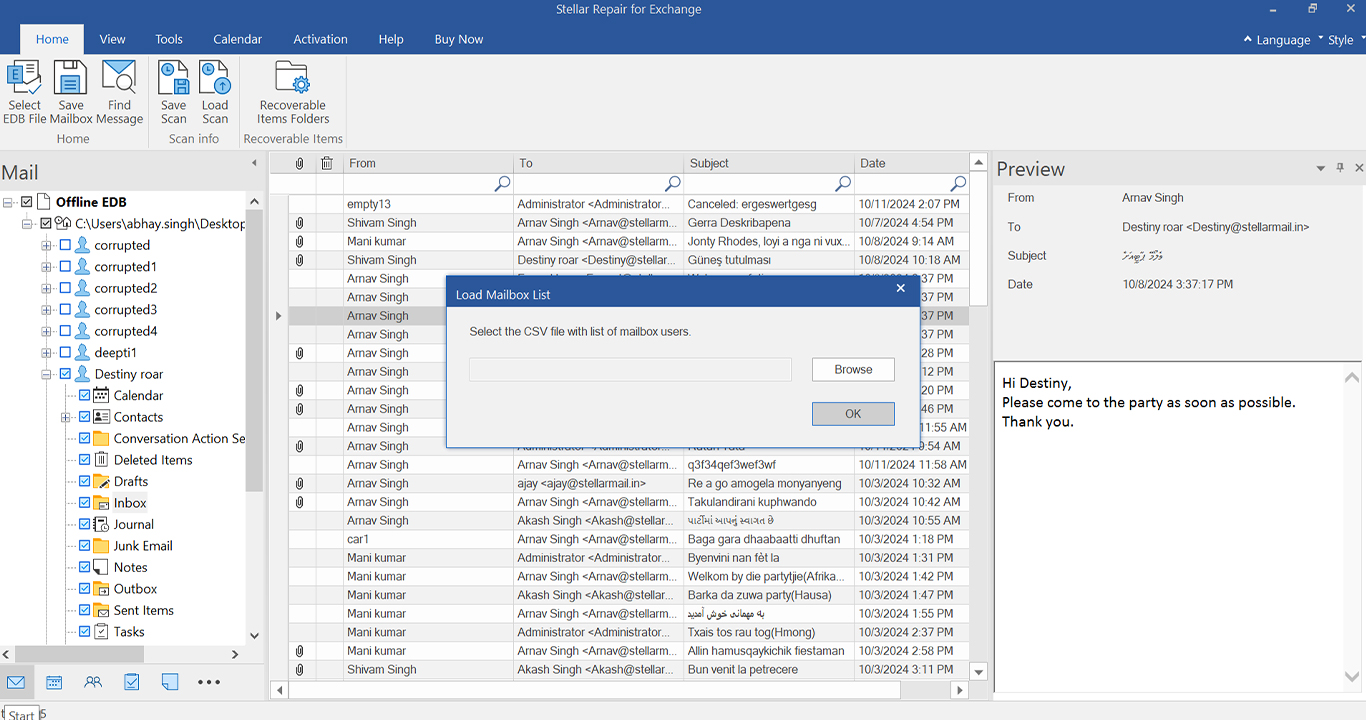Screen dimensions: 1366x720
Task: Click the search icon in the Subject filter
Action: (x=843, y=183)
